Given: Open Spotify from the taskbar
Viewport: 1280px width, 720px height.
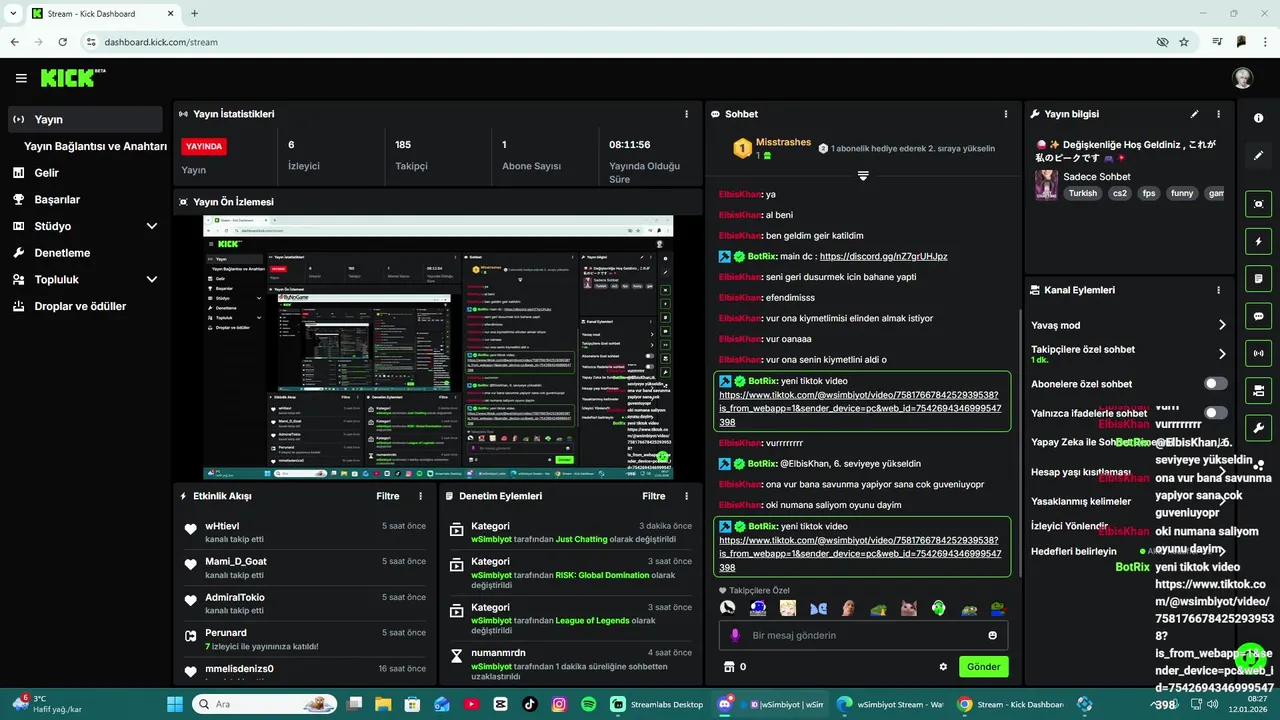Looking at the screenshot, I should 589,704.
